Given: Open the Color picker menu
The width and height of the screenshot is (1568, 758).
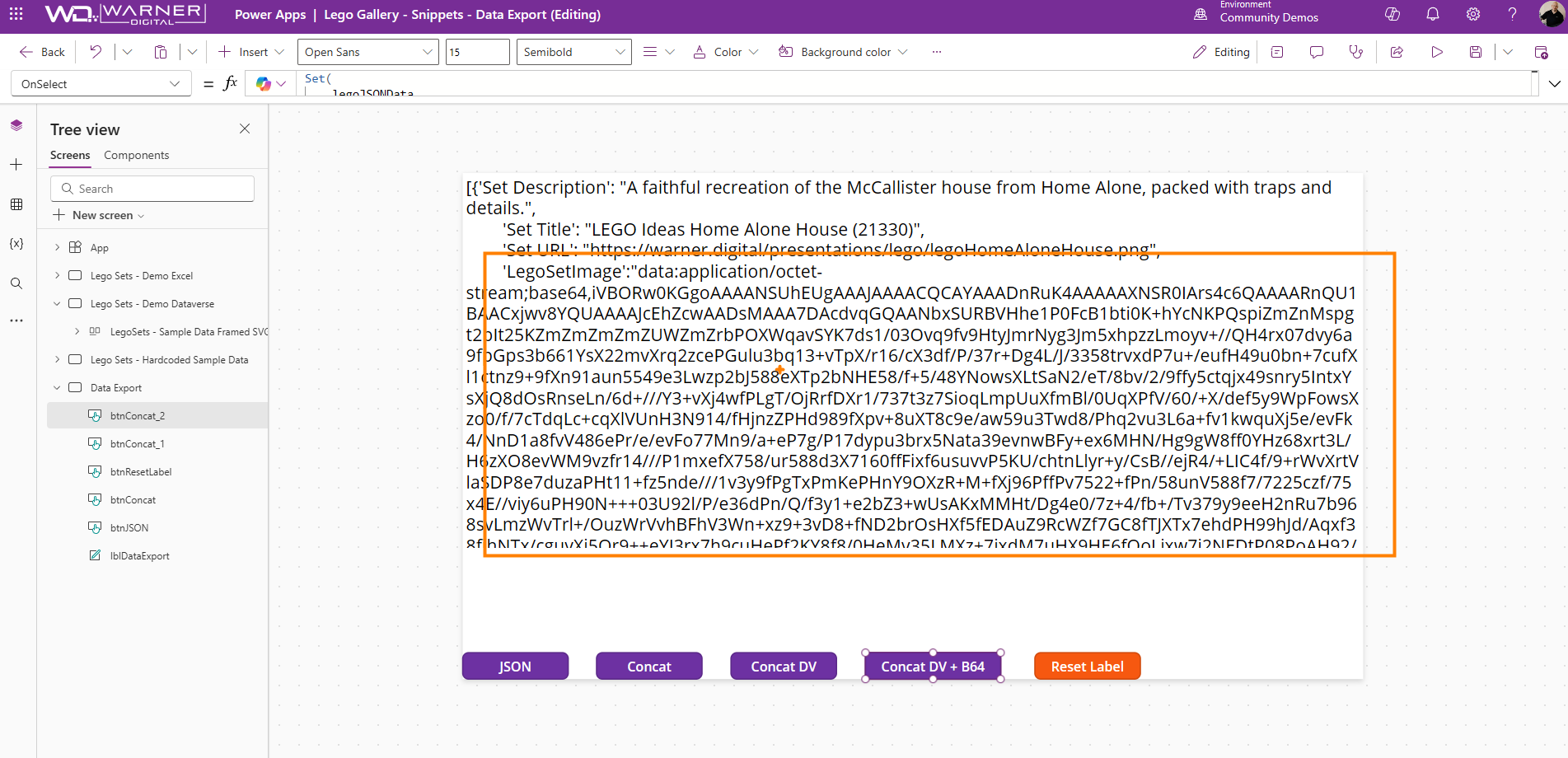Looking at the screenshot, I should (725, 52).
